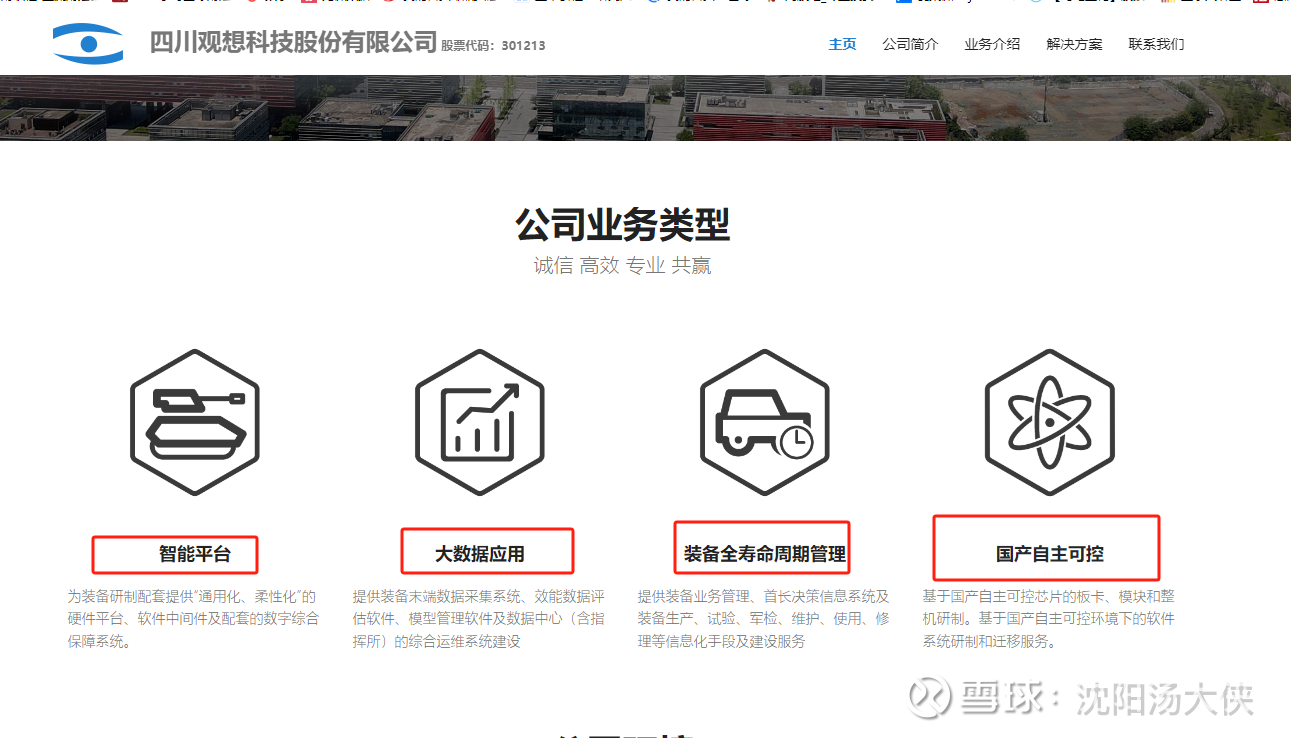1291x738 pixels.
Task: Open the 业务介绍 navigation item
Action: 991,44
